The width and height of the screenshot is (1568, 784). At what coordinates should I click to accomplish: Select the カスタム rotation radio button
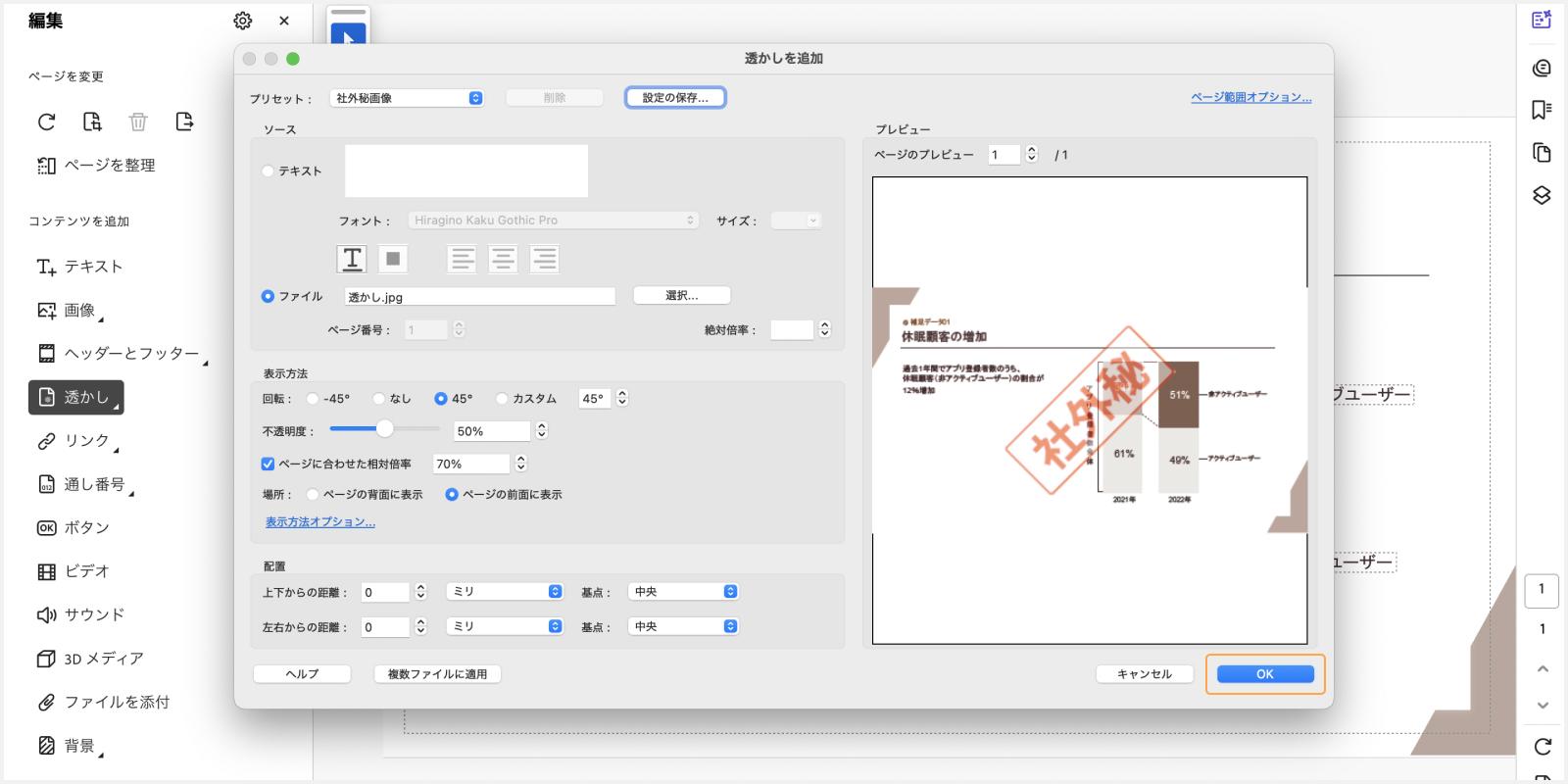point(503,399)
